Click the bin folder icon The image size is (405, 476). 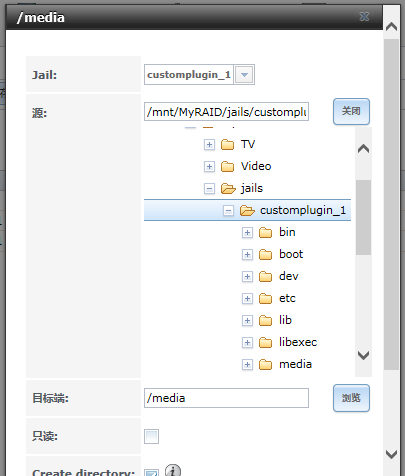point(266,232)
